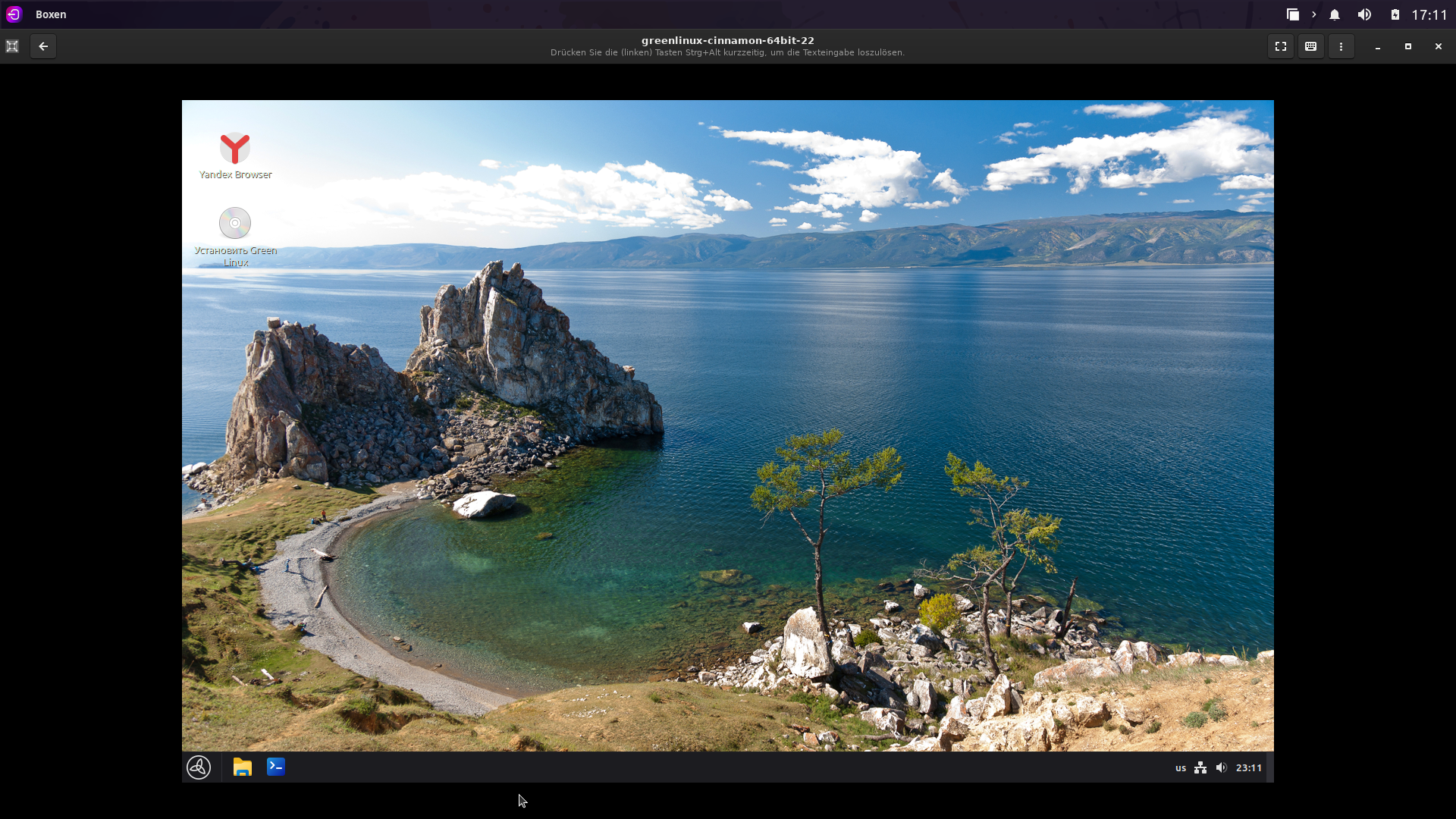Click the host stacked-windows tray icon
This screenshot has width=1456, height=819.
pyautogui.click(x=1293, y=14)
